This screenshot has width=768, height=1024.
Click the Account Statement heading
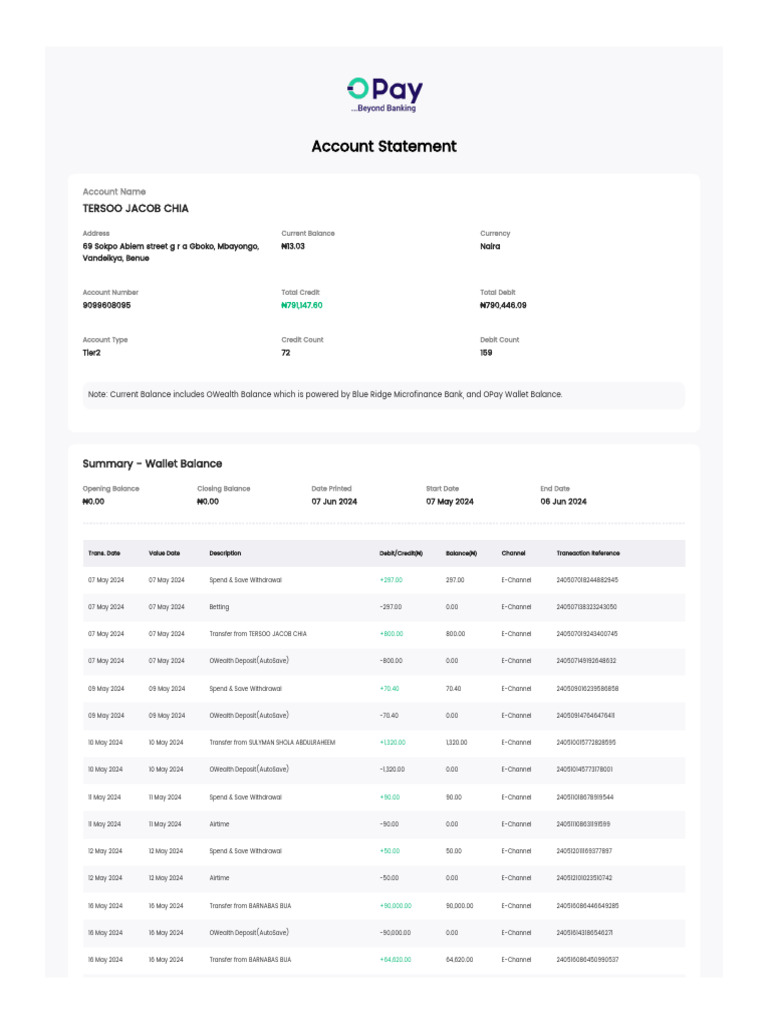tap(384, 146)
